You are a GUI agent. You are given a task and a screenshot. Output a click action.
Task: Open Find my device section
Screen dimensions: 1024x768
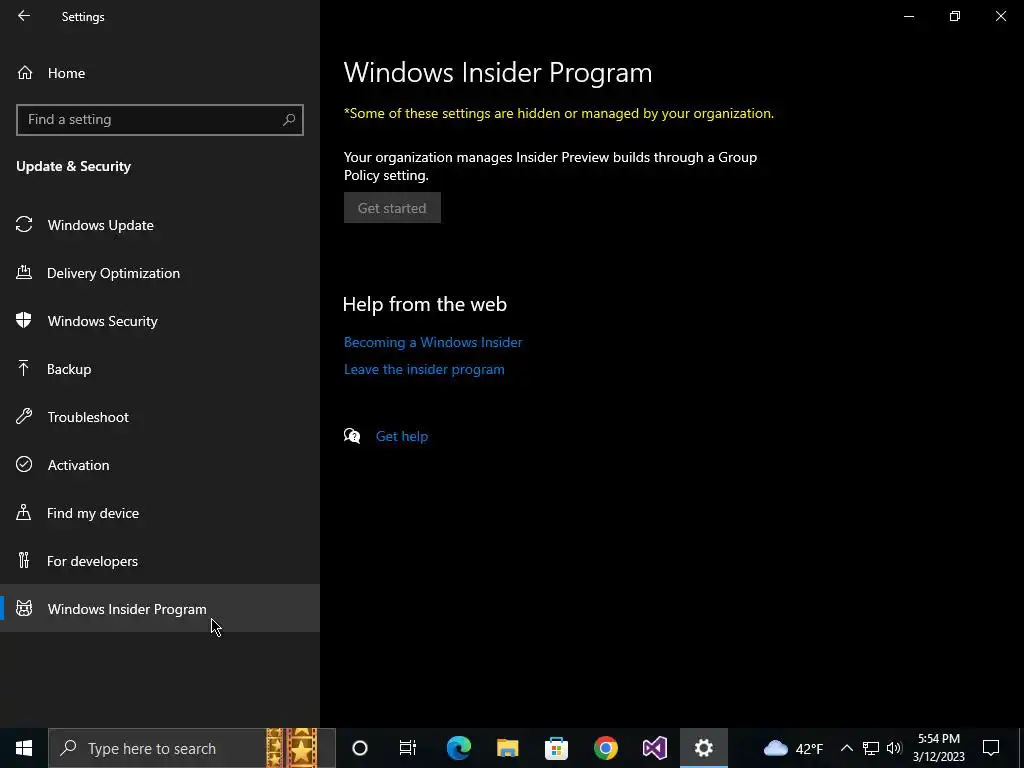point(160,513)
